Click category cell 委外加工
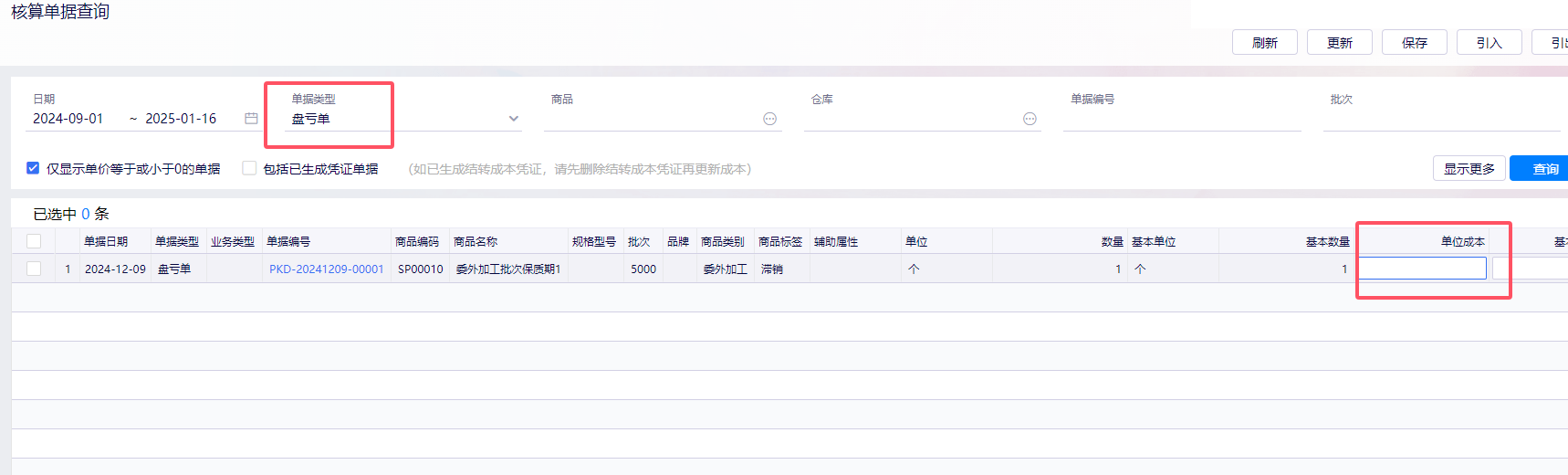The image size is (1568, 475). point(726,269)
